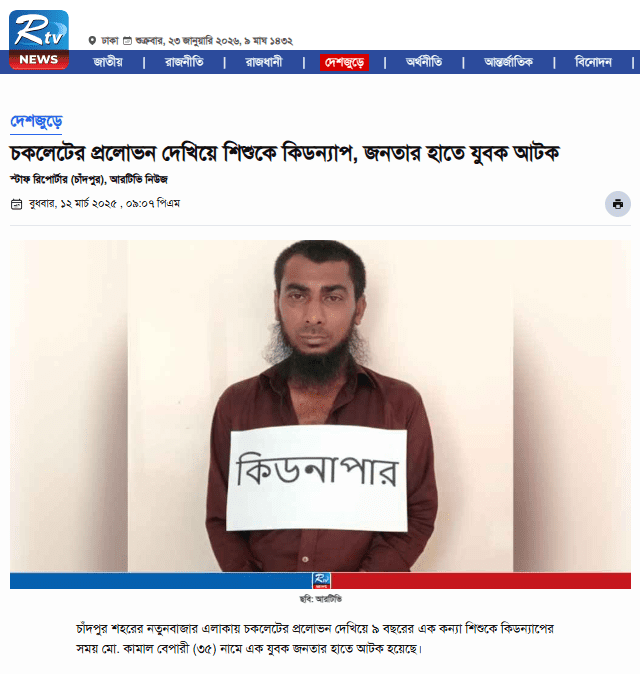Click the calendar icon beside publish date
This screenshot has width=640, height=674.
(x=16, y=204)
